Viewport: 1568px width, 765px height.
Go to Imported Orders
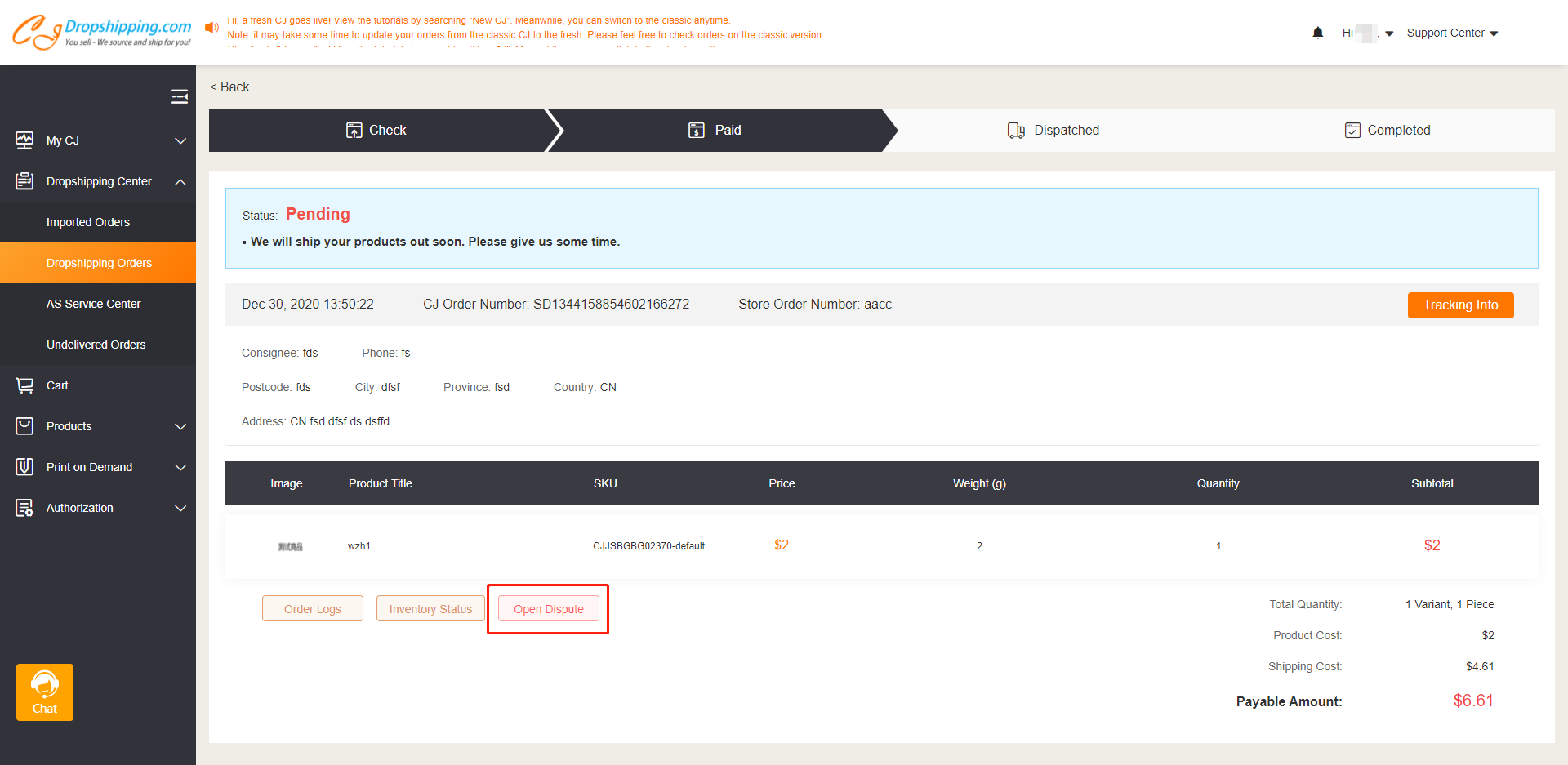tap(88, 222)
